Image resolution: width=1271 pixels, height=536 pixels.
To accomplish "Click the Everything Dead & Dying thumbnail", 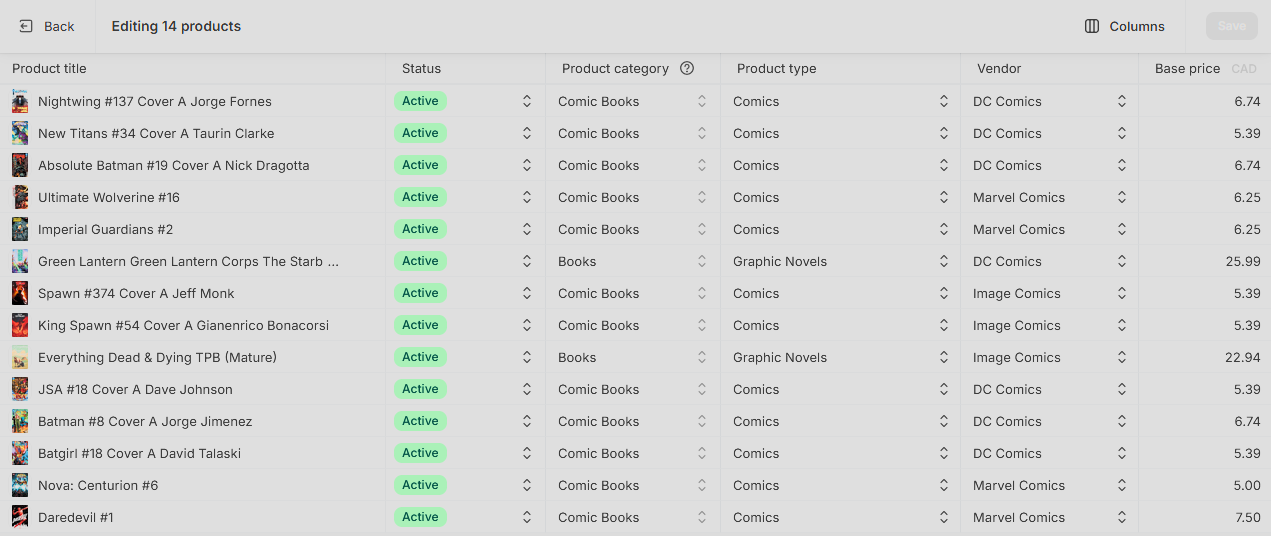I will pos(20,357).
